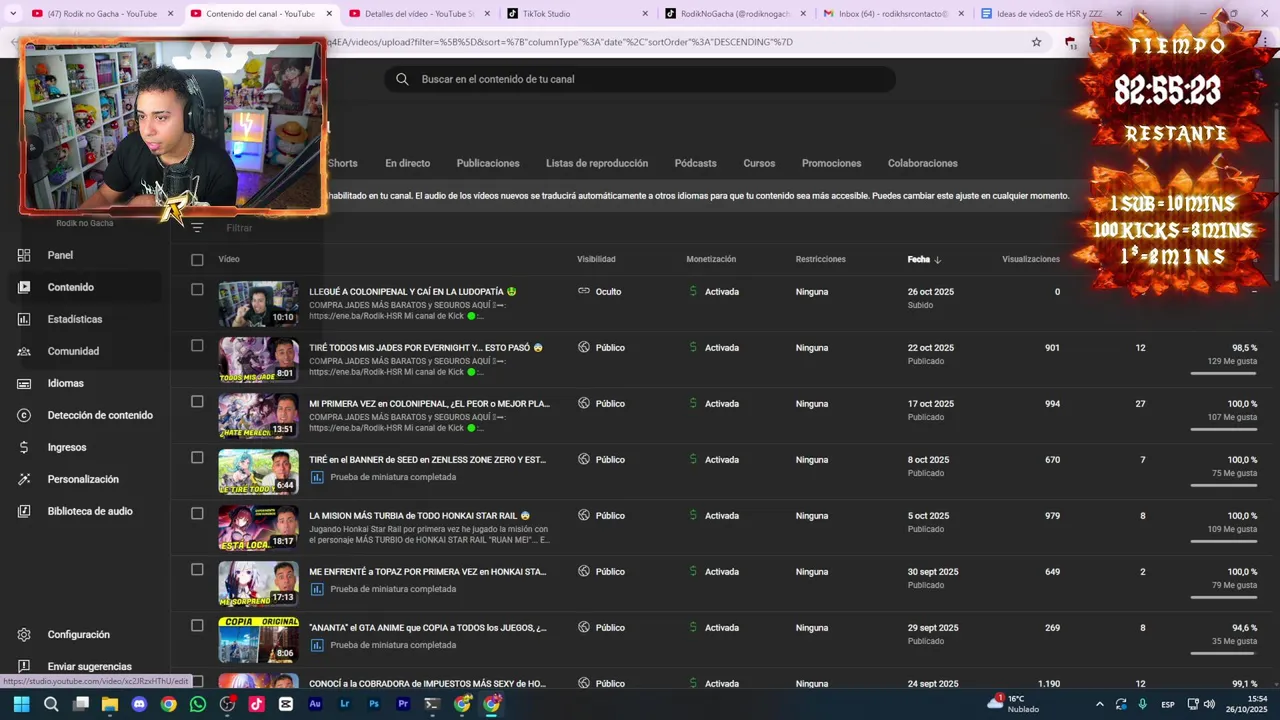Open the Windows Start menu
The width and height of the screenshot is (1280, 720).
[22, 704]
